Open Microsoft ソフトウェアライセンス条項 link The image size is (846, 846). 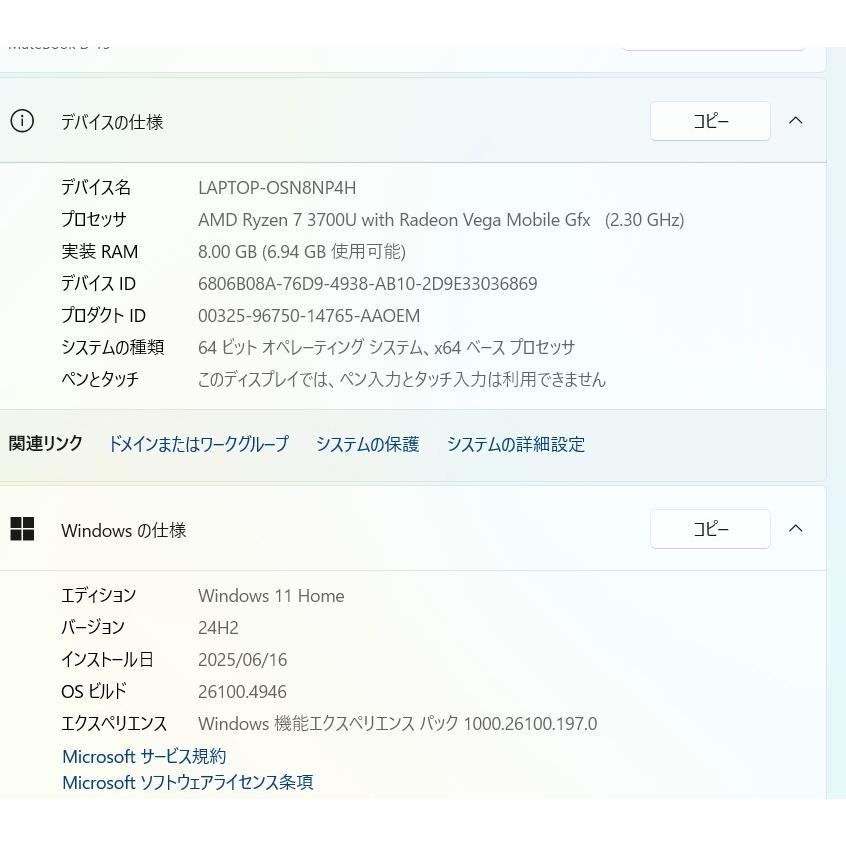pos(187,783)
